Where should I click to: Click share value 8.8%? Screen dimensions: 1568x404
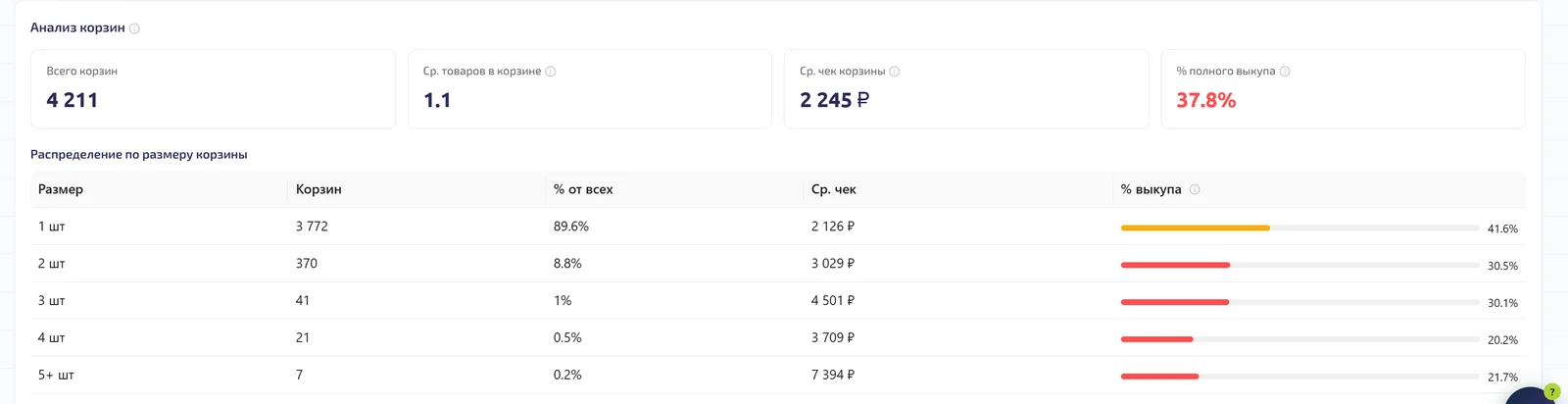567,264
